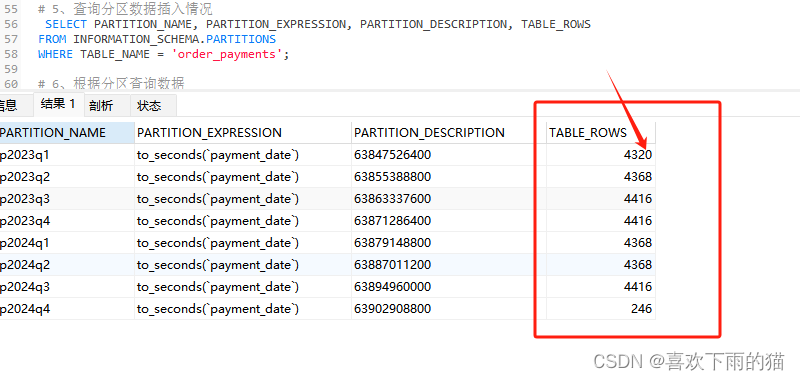Place cursor on WHERE keyword in editor
The image size is (800, 380).
click(x=55, y=54)
